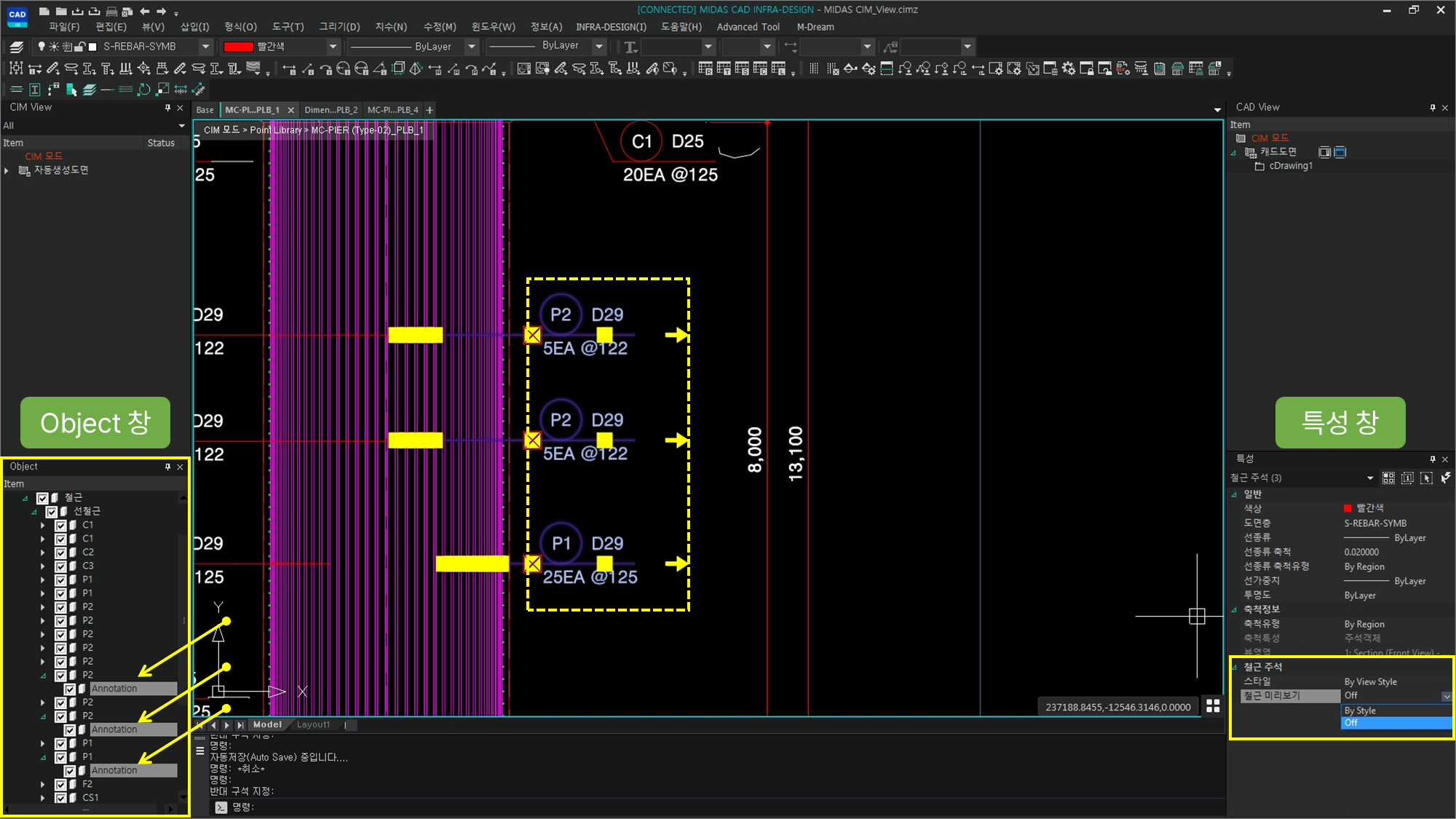Select the Rotate tool icon
1456x819 pixels.
click(144, 90)
